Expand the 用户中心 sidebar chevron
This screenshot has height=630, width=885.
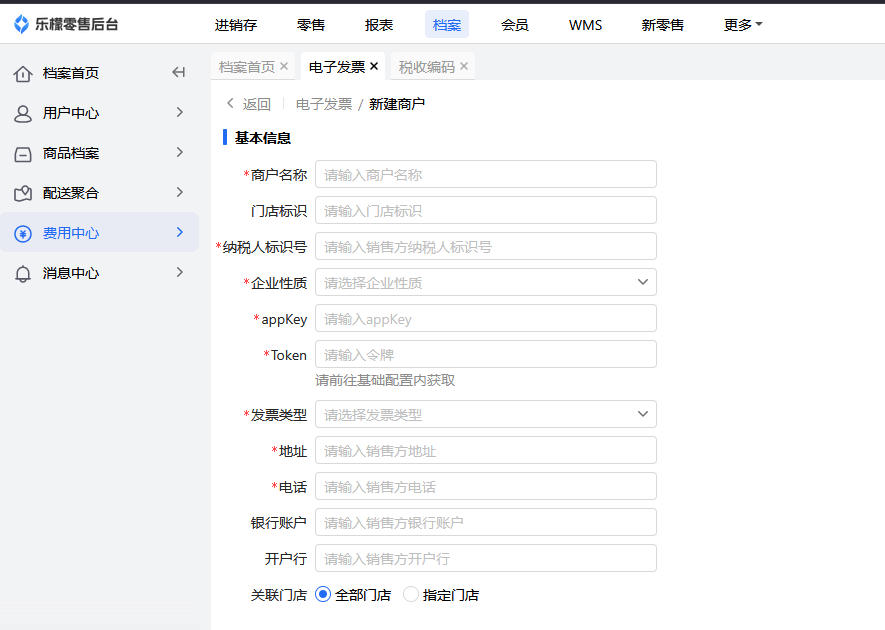[x=180, y=112]
